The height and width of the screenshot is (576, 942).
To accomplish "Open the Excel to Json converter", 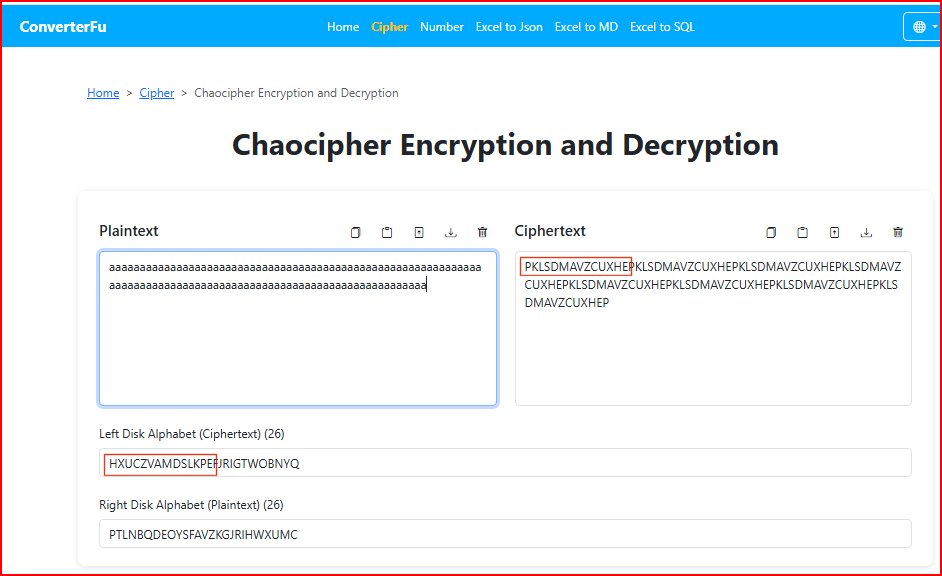I will coord(509,27).
